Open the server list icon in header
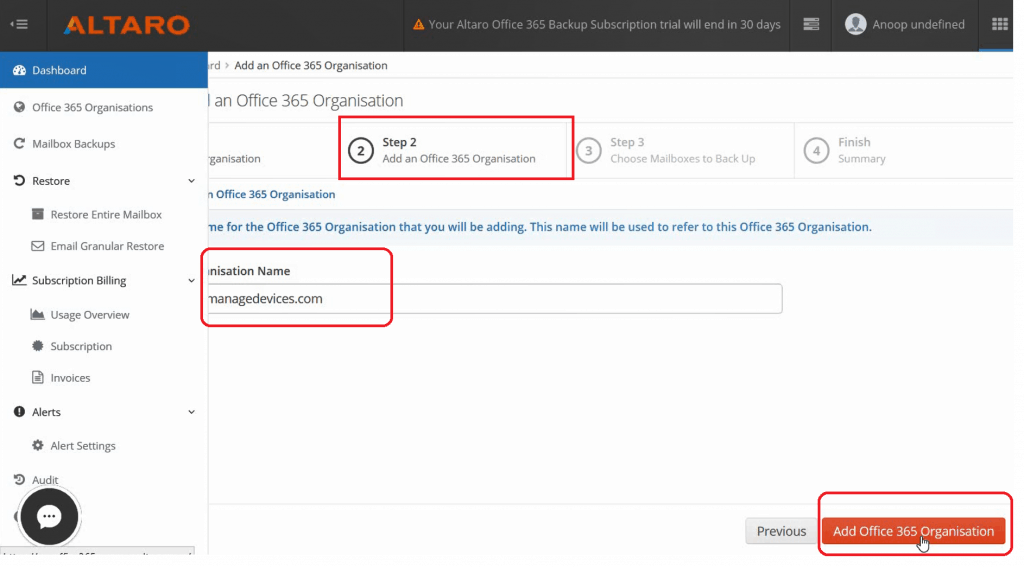 tap(811, 25)
